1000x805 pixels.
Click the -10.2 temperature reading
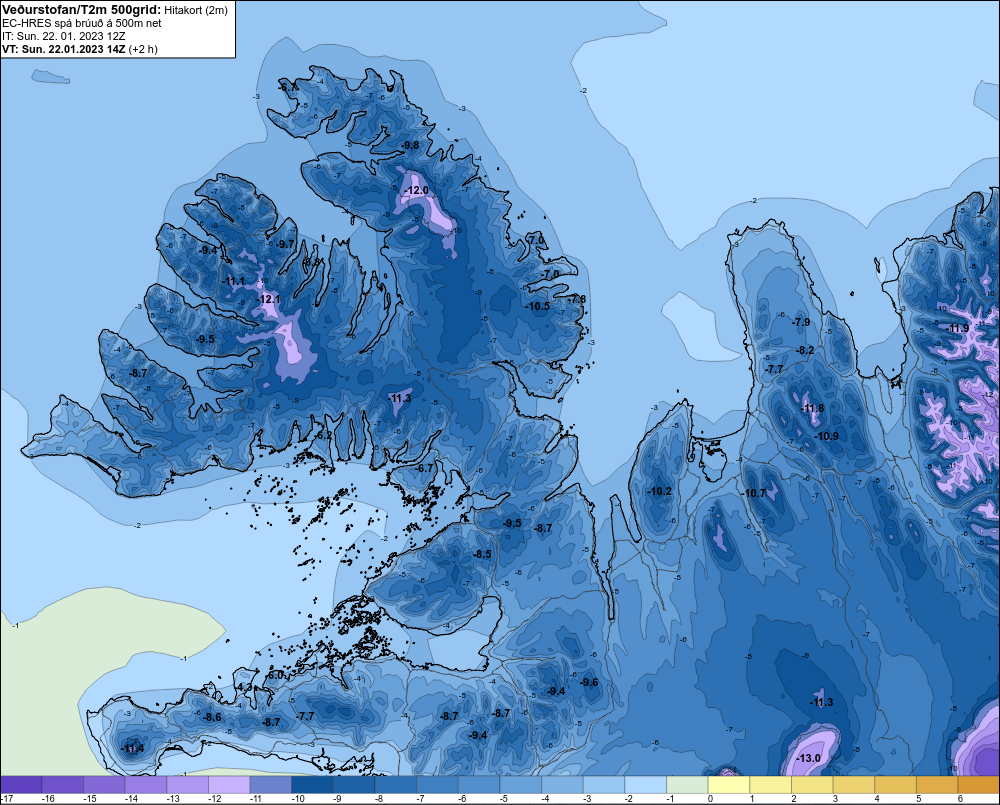659,491
